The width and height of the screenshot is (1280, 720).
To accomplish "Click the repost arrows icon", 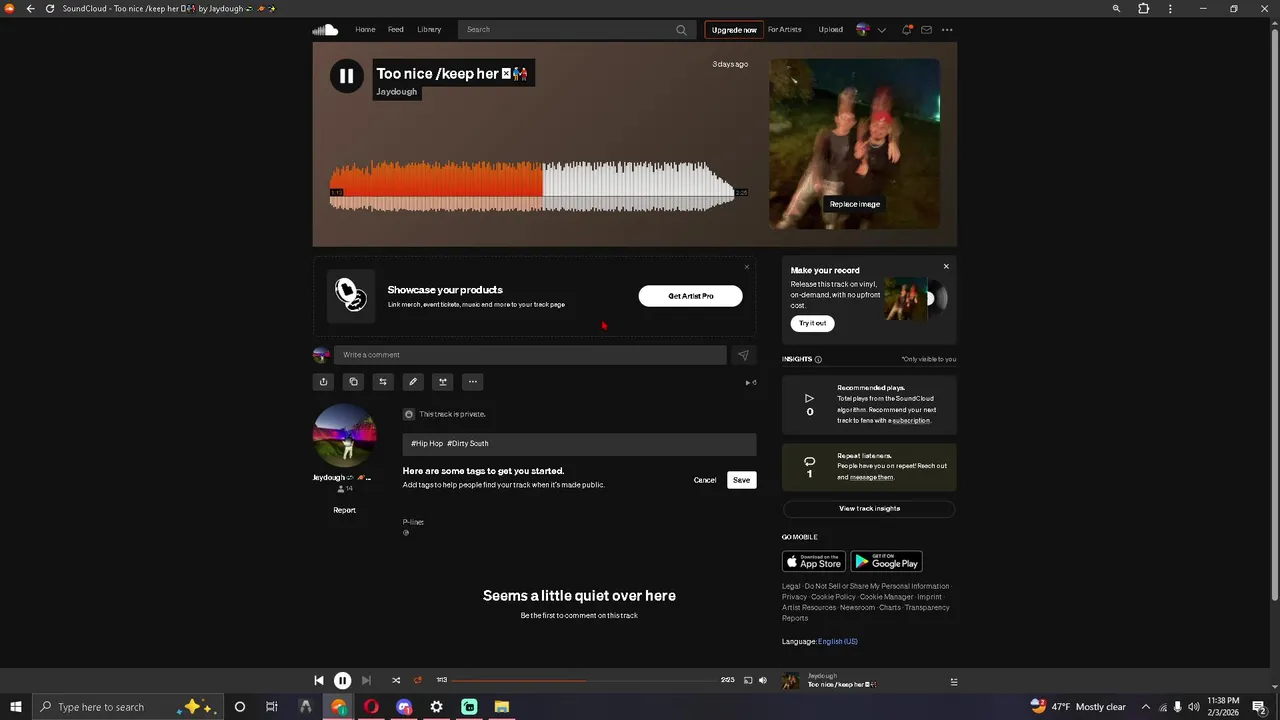I will (382, 381).
